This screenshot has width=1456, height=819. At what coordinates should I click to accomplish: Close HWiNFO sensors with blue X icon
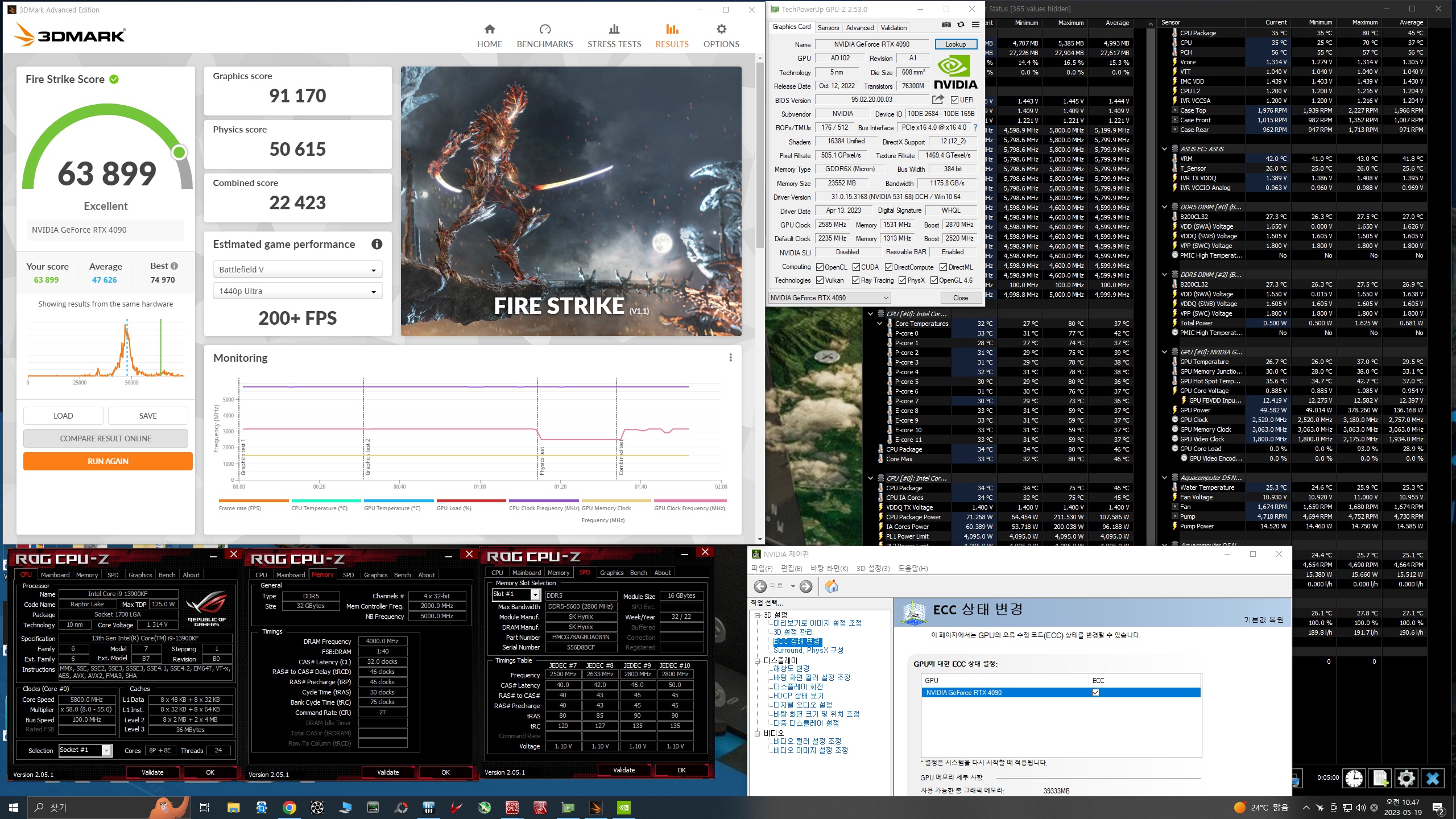1433,778
